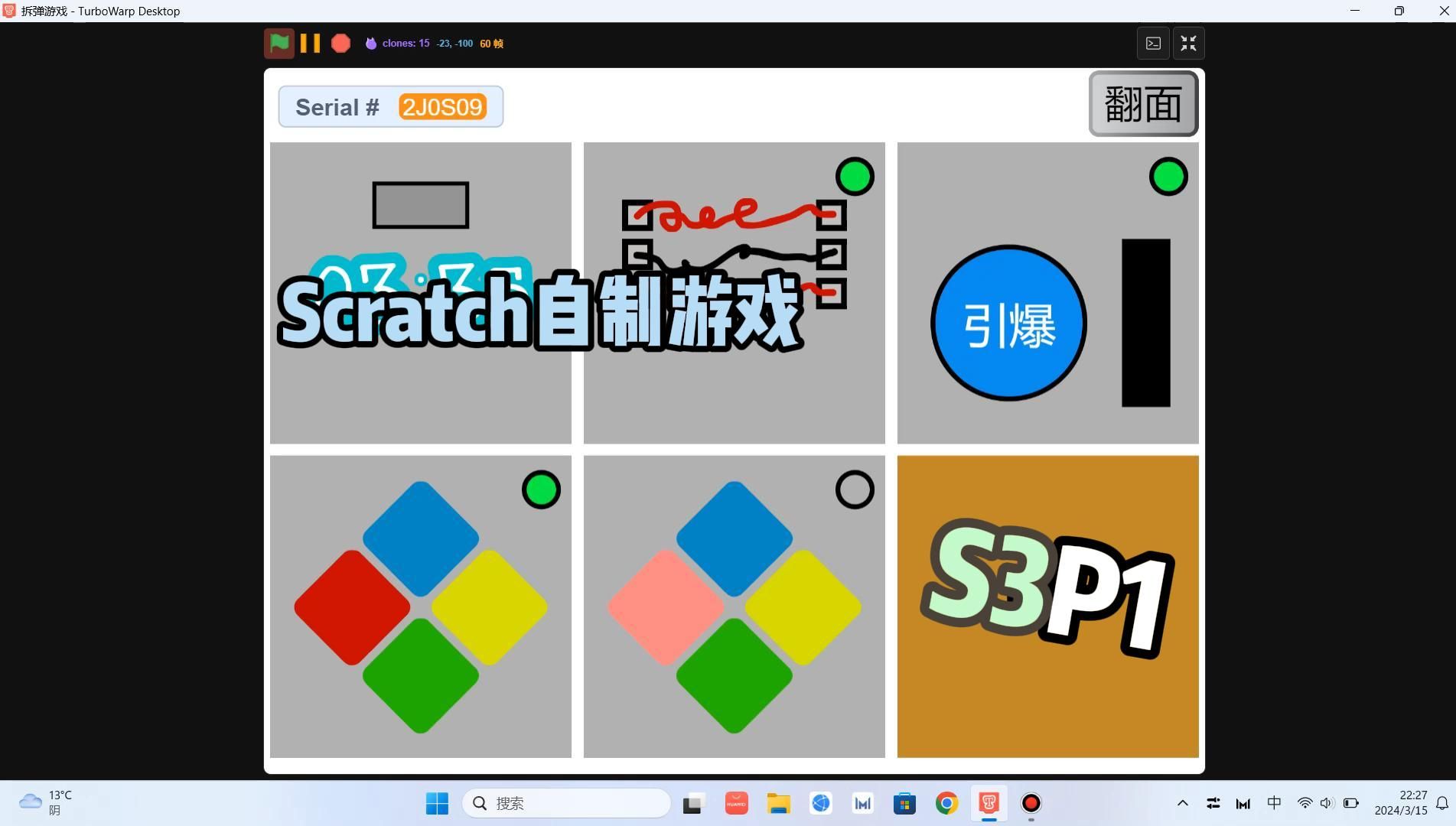Image resolution: width=1456 pixels, height=826 pixels.
Task: Click the taskbar 搜索 search box
Action: [x=567, y=803]
